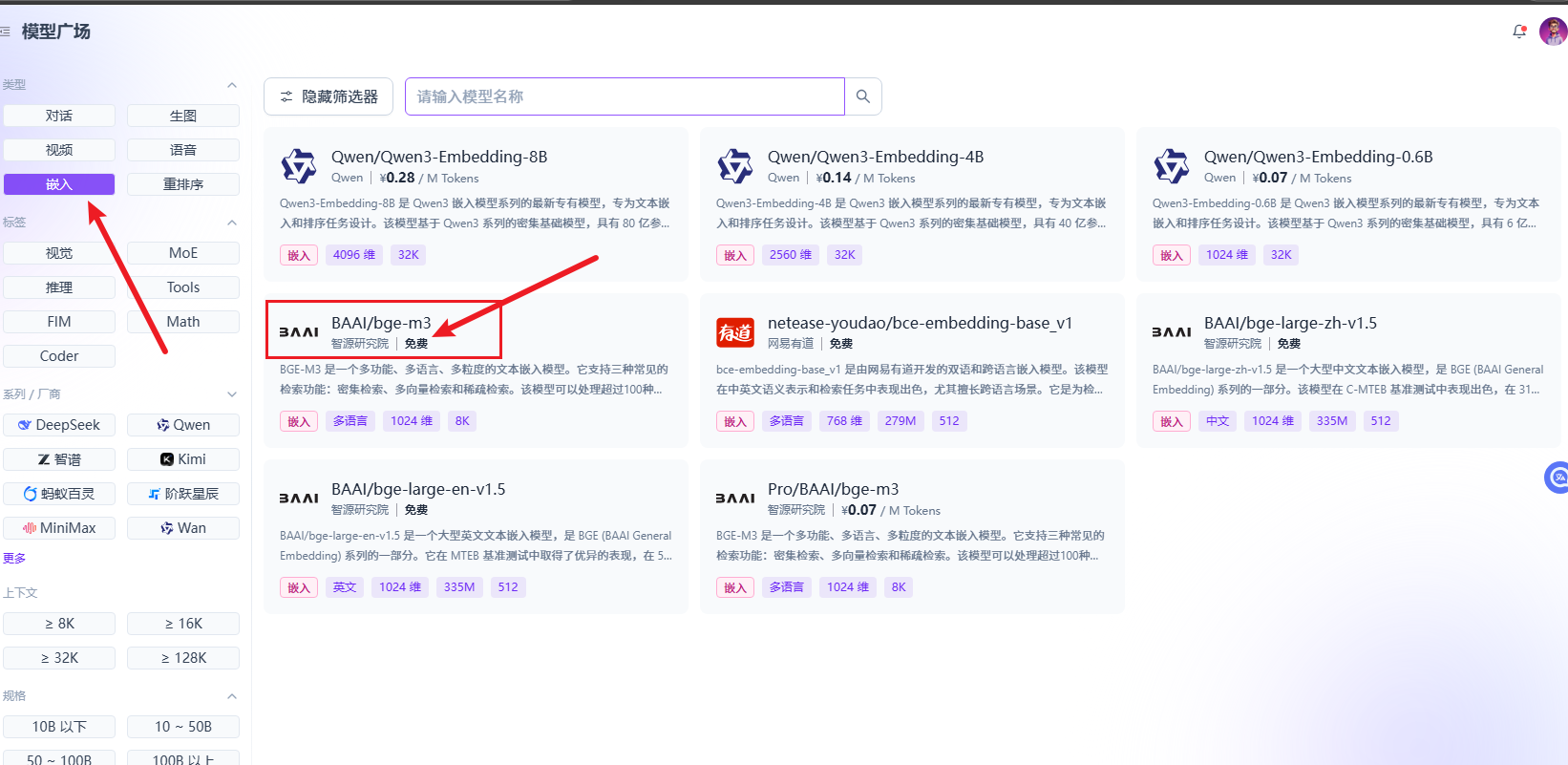The width and height of the screenshot is (1568, 765).
Task: Collapse the 类型 filter section
Action: [231, 85]
